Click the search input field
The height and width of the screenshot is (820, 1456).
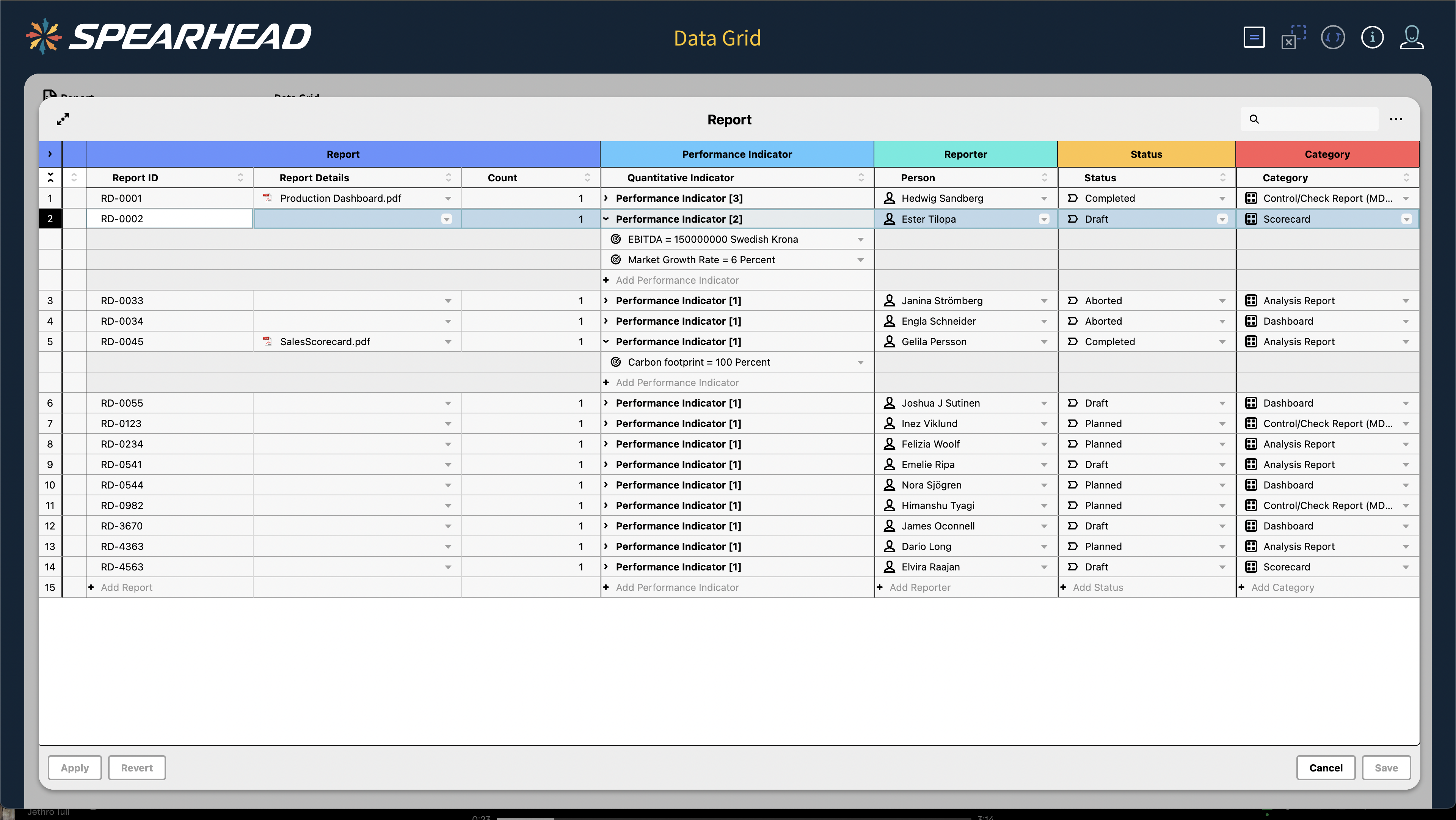[x=1317, y=119]
